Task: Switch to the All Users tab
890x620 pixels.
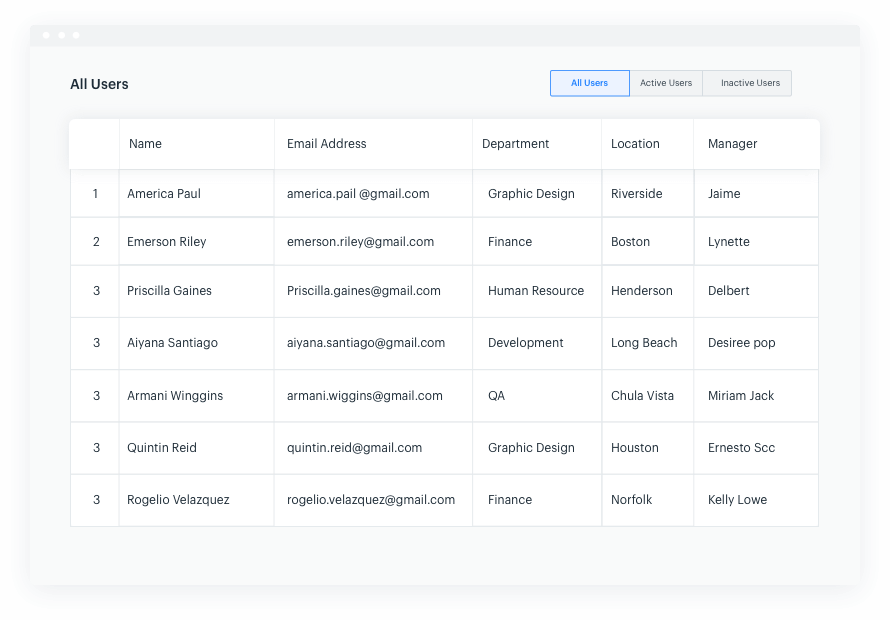Action: click(589, 83)
